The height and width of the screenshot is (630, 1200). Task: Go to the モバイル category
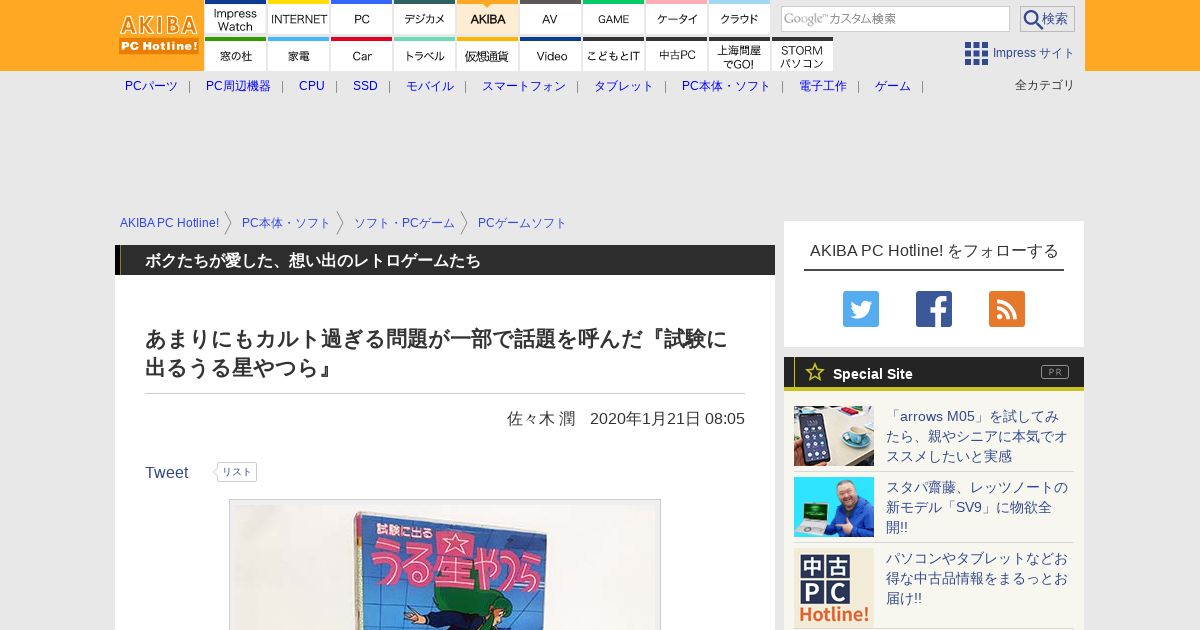[x=430, y=86]
